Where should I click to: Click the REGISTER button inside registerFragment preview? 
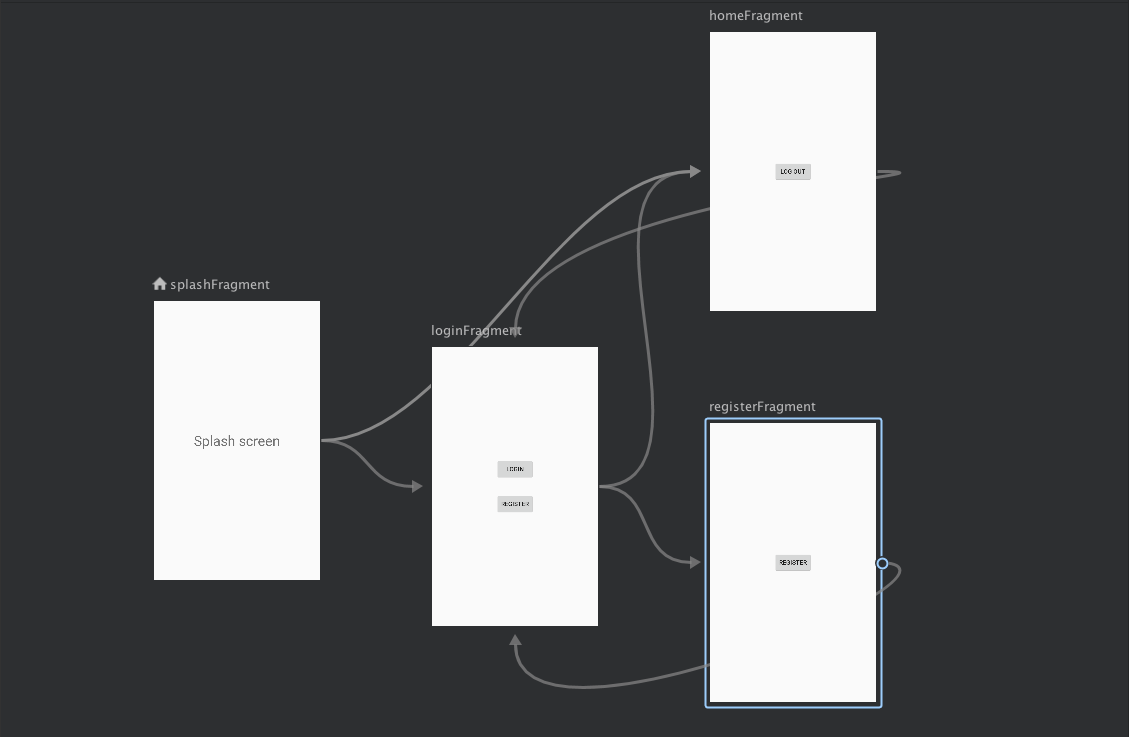(792, 562)
